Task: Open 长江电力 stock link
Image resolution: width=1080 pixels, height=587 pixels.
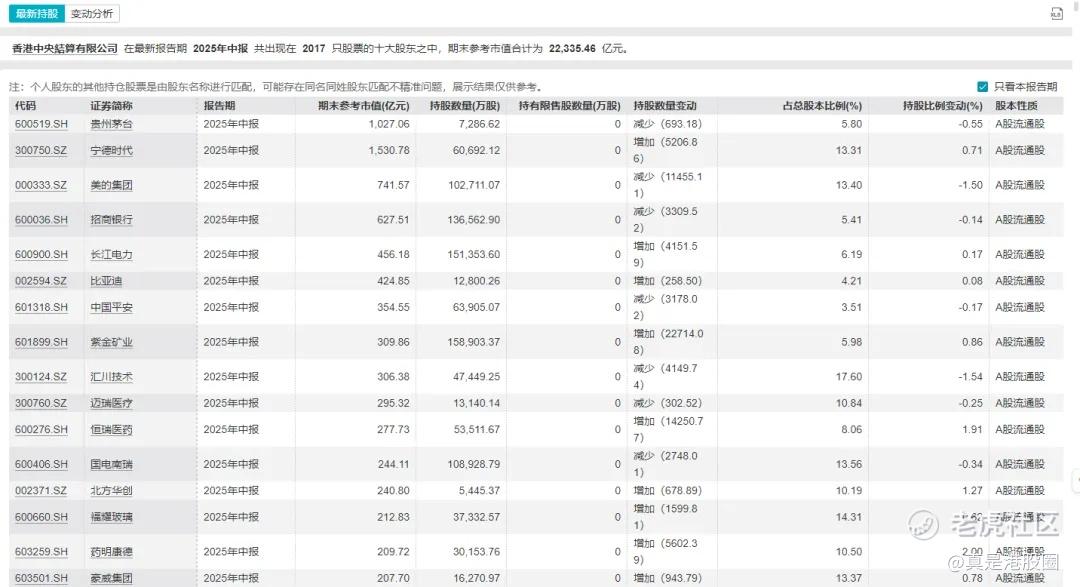Action: pyautogui.click(x=112, y=255)
